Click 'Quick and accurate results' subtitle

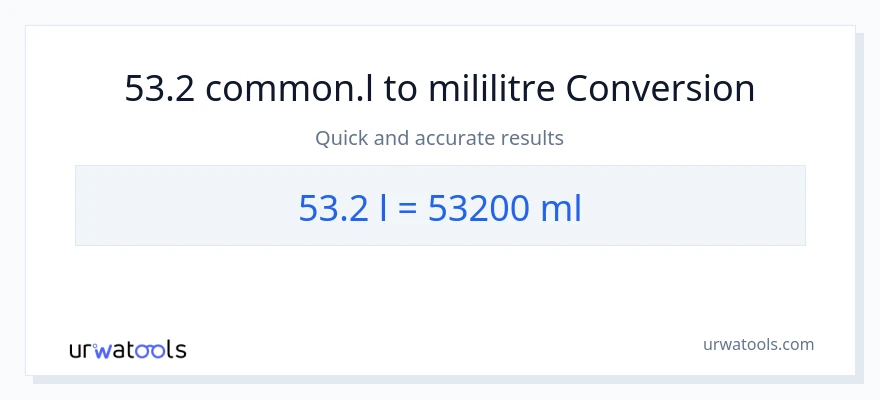click(x=440, y=138)
